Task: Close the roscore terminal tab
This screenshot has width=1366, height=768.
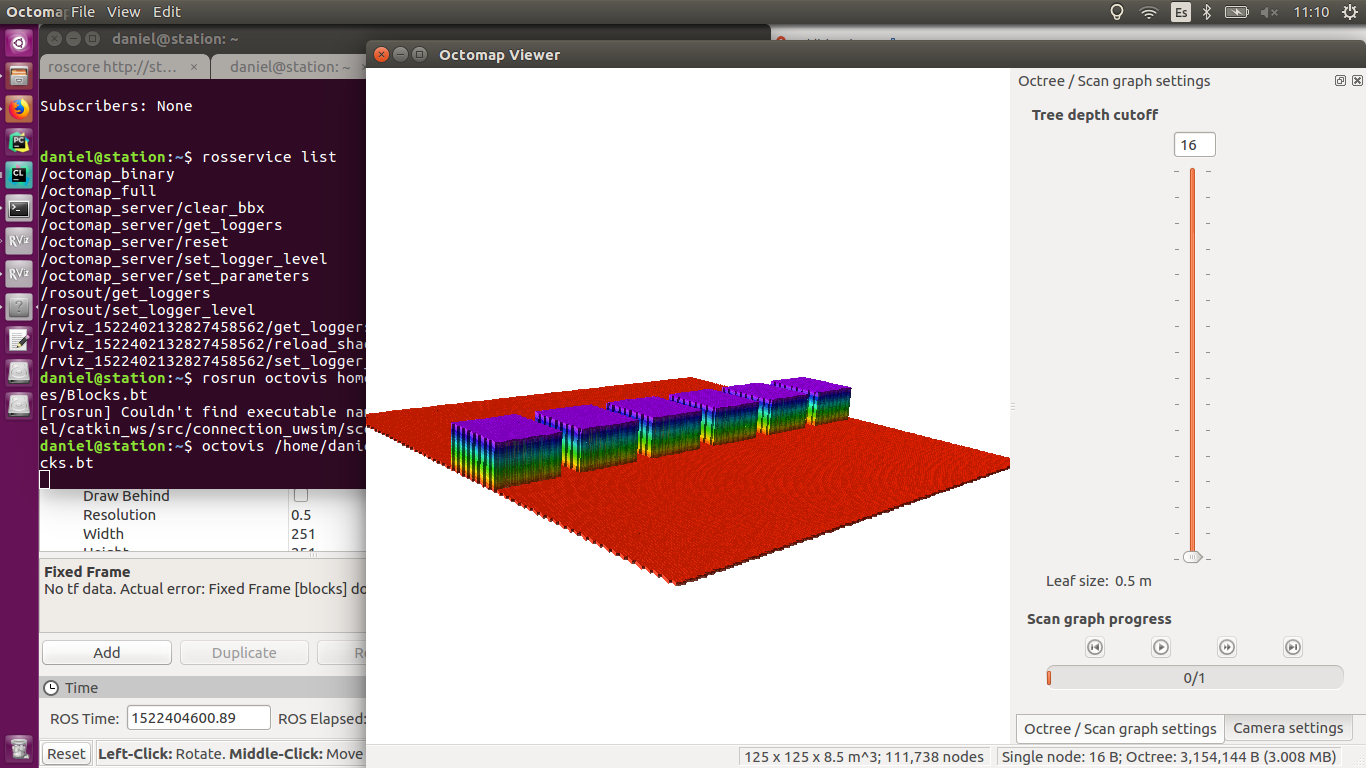Action: coord(194,67)
